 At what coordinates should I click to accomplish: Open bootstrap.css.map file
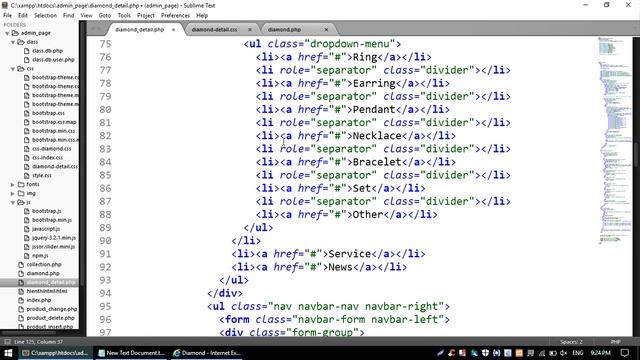click(x=54, y=122)
